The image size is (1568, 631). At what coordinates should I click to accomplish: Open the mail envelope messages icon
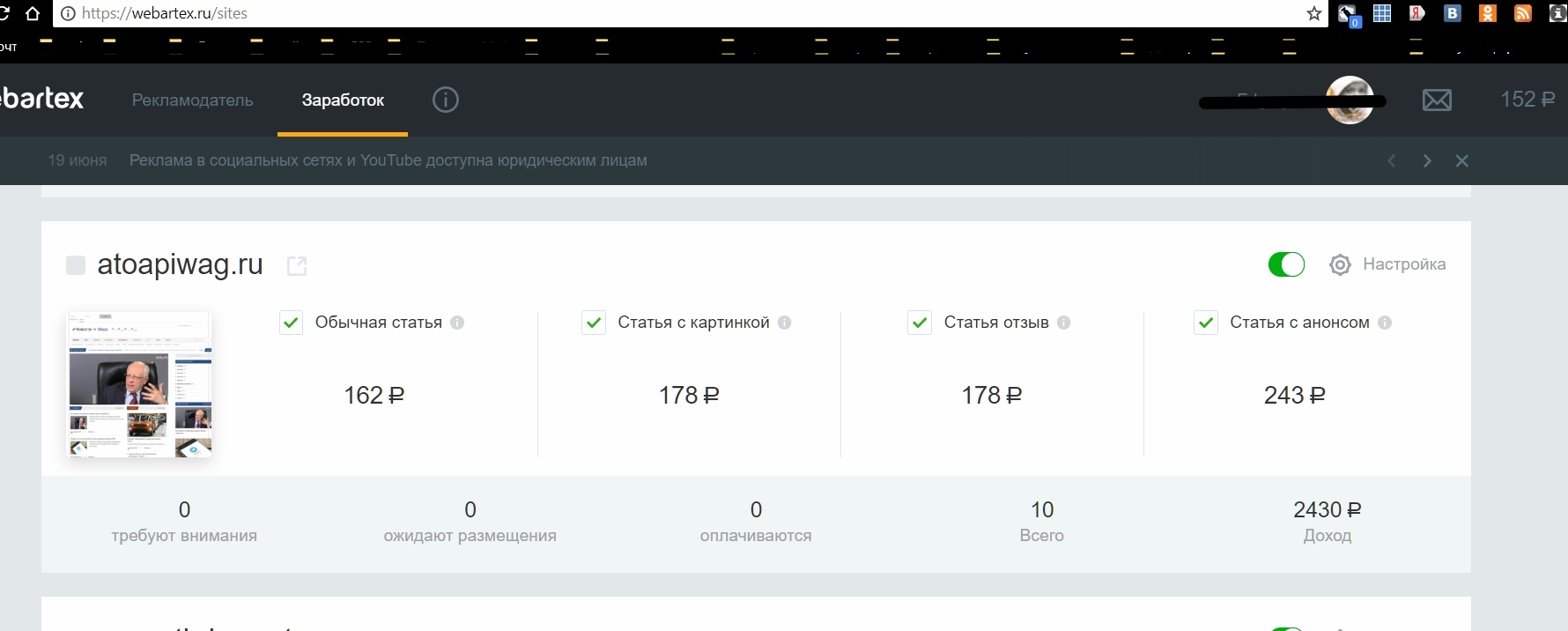1437,100
